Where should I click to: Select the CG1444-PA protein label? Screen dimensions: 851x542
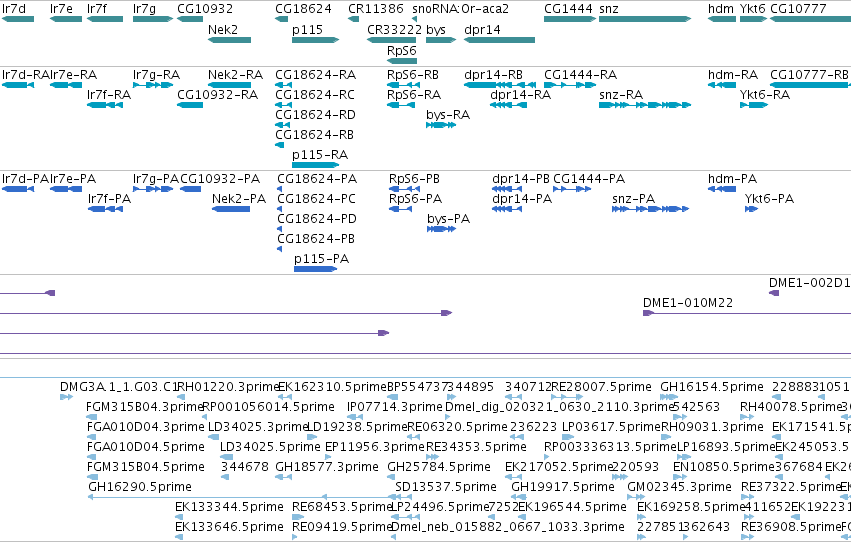[589, 178]
